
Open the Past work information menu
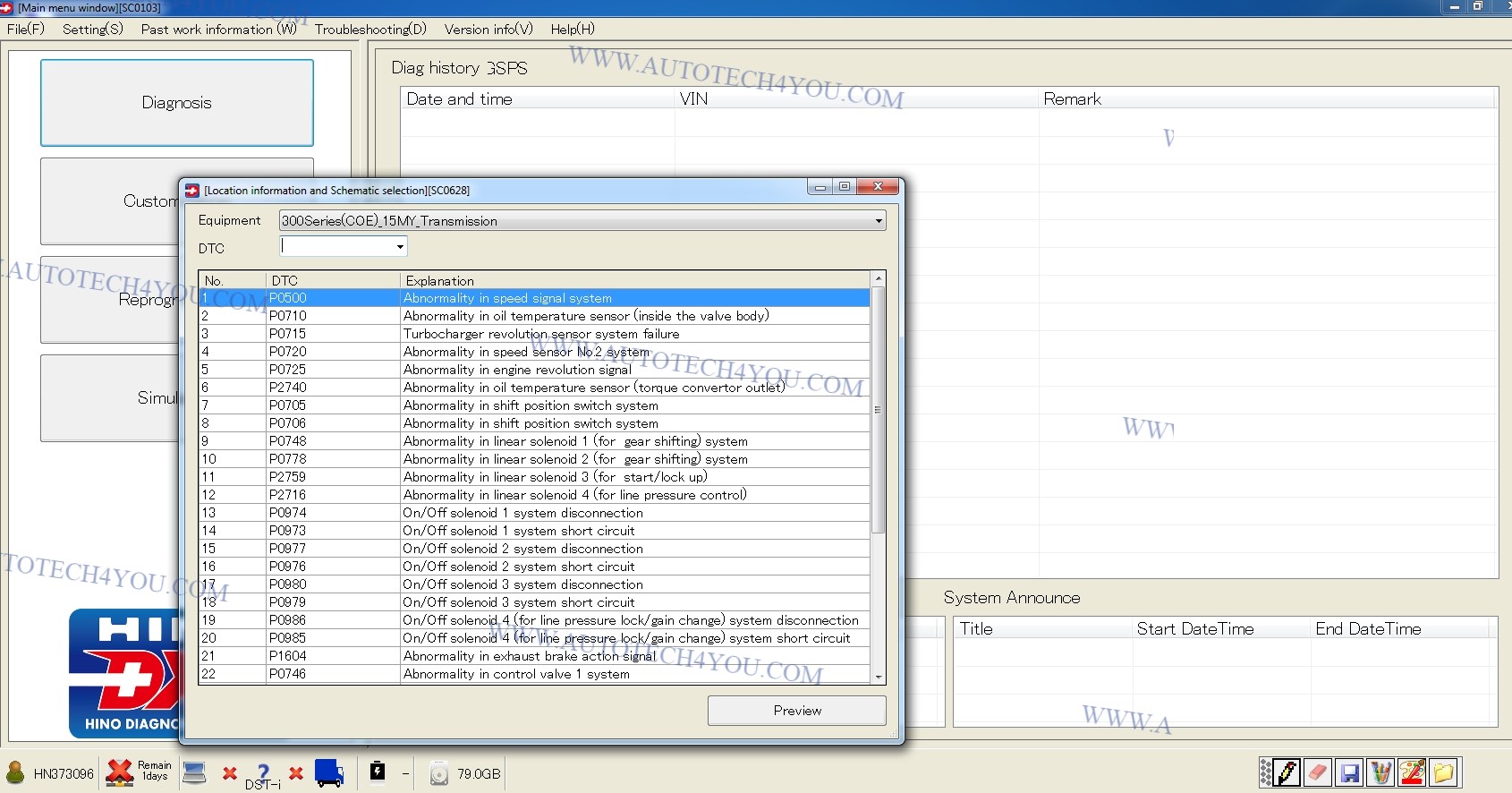coord(218,29)
